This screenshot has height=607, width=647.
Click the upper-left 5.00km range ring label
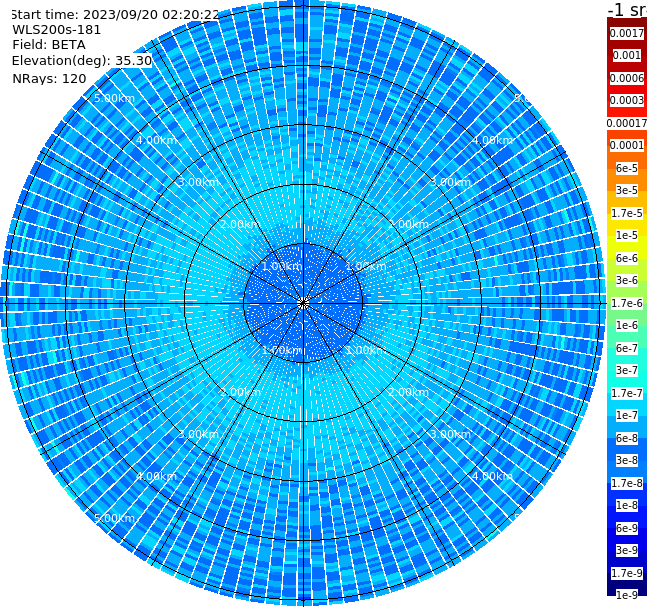[x=114, y=98]
